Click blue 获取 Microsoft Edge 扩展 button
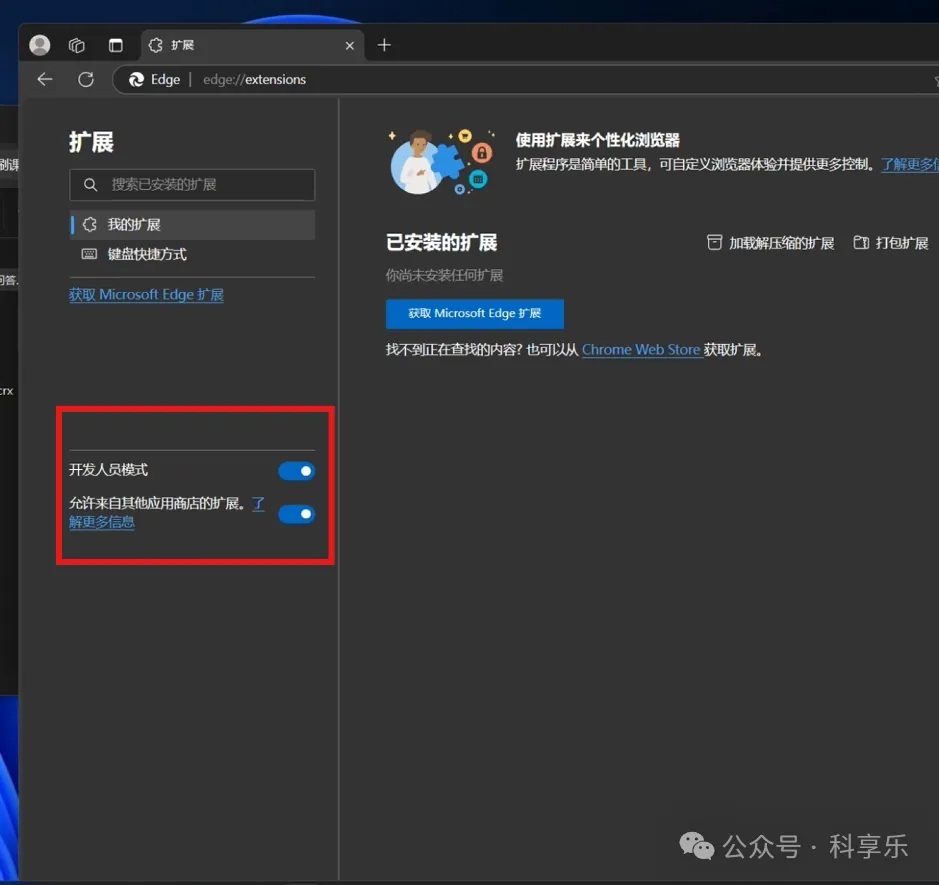 pos(475,314)
